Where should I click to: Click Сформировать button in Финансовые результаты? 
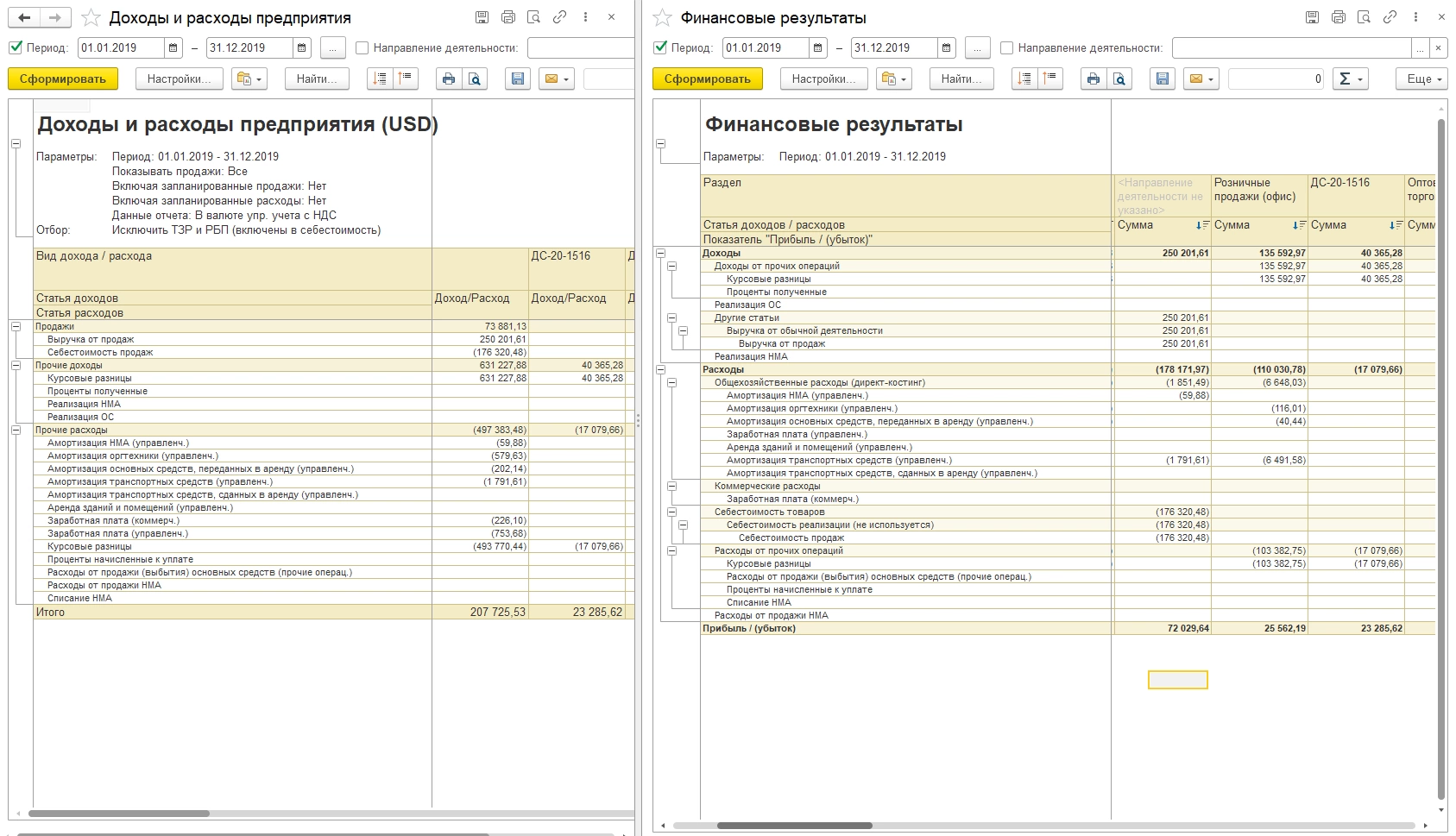(x=707, y=79)
